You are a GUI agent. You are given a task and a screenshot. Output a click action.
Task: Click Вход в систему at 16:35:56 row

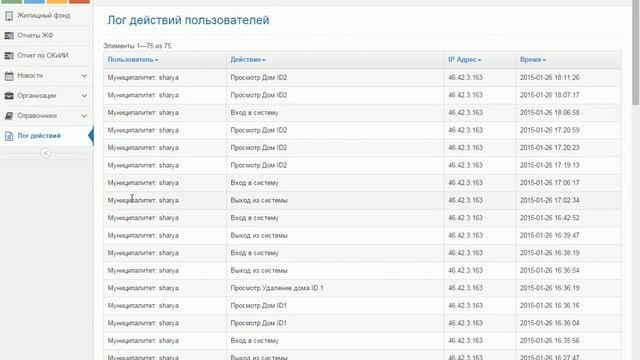click(x=254, y=341)
